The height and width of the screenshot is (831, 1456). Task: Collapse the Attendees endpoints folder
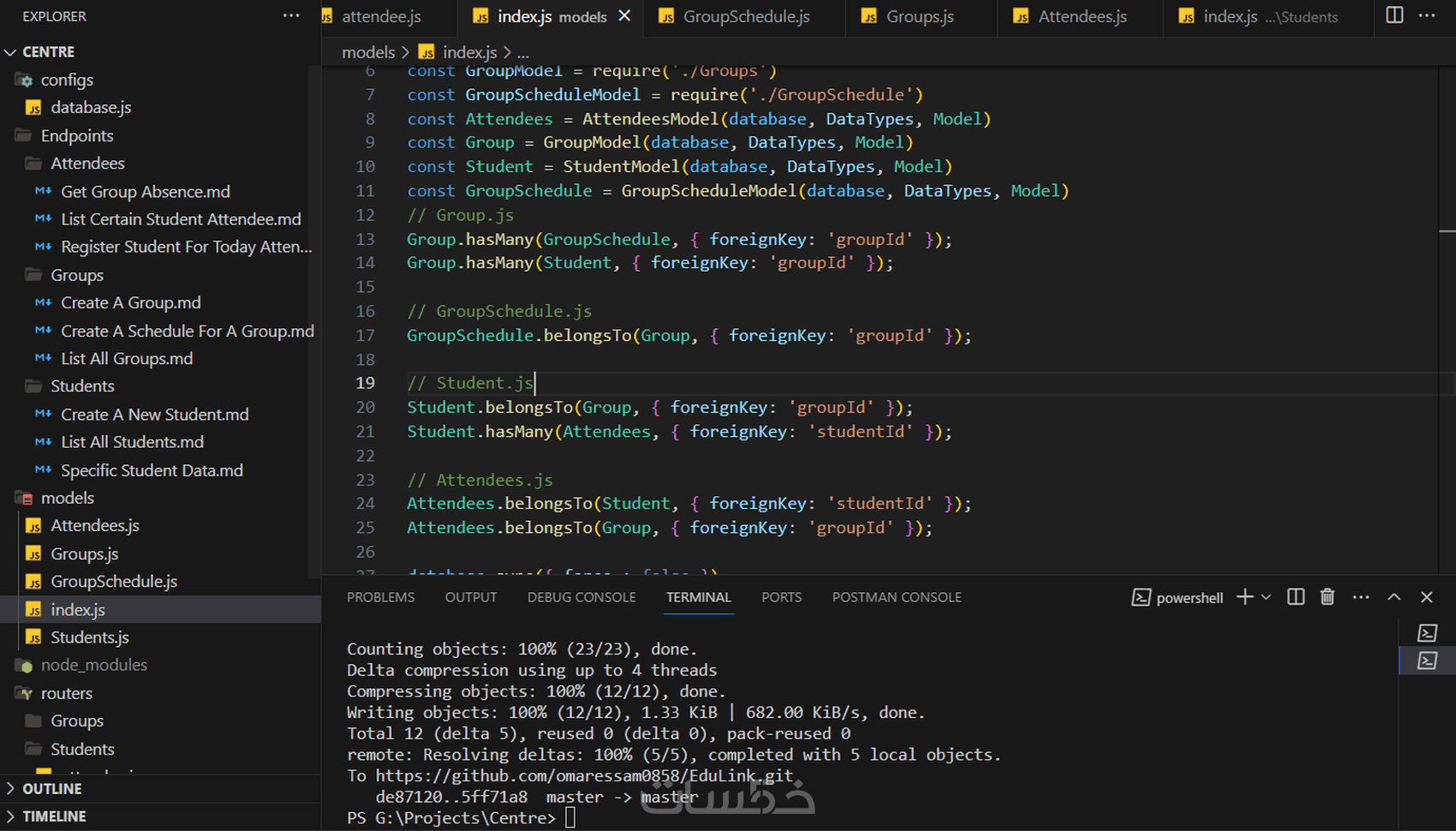pyautogui.click(x=160, y=163)
